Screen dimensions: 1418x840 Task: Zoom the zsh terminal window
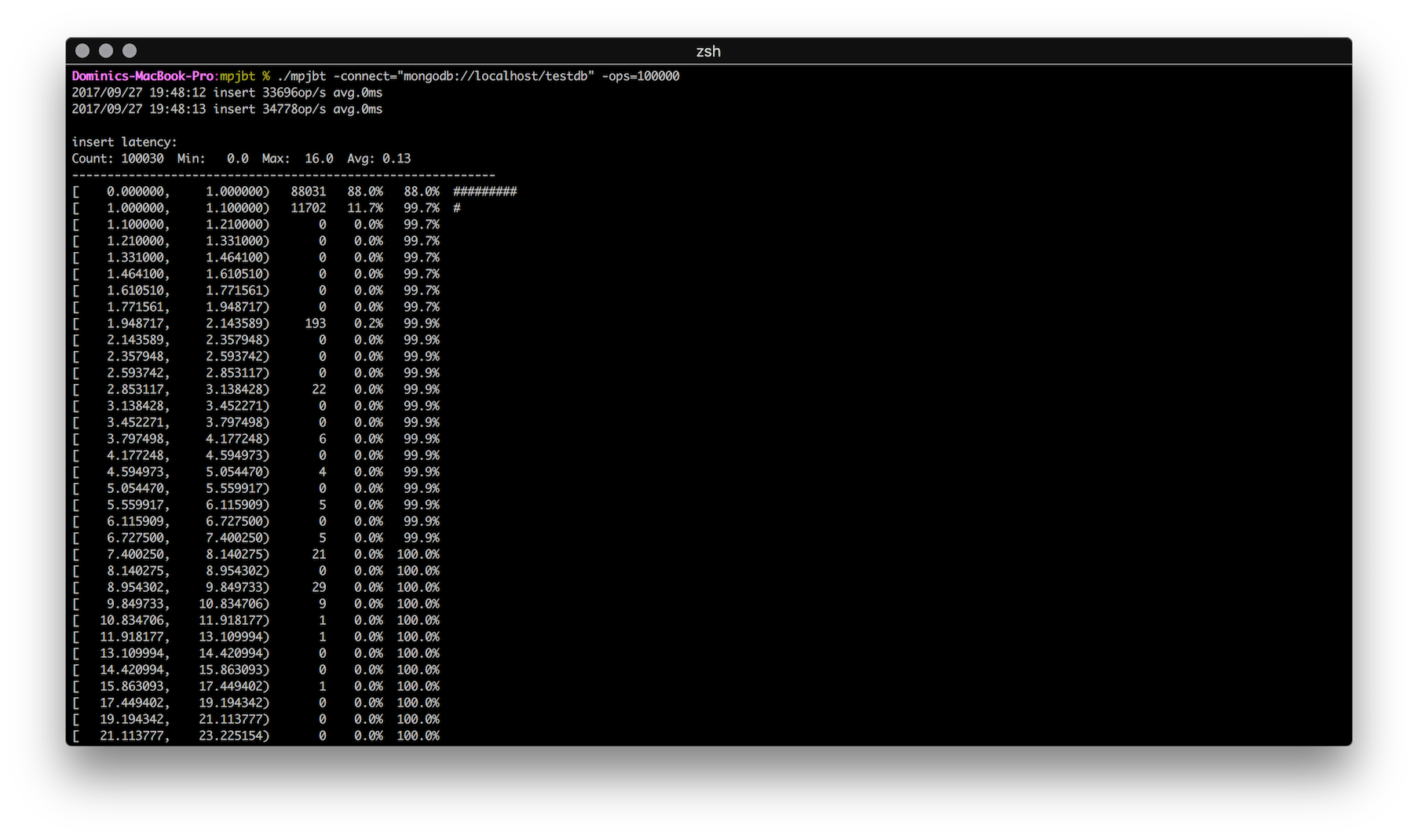pyautogui.click(x=130, y=51)
